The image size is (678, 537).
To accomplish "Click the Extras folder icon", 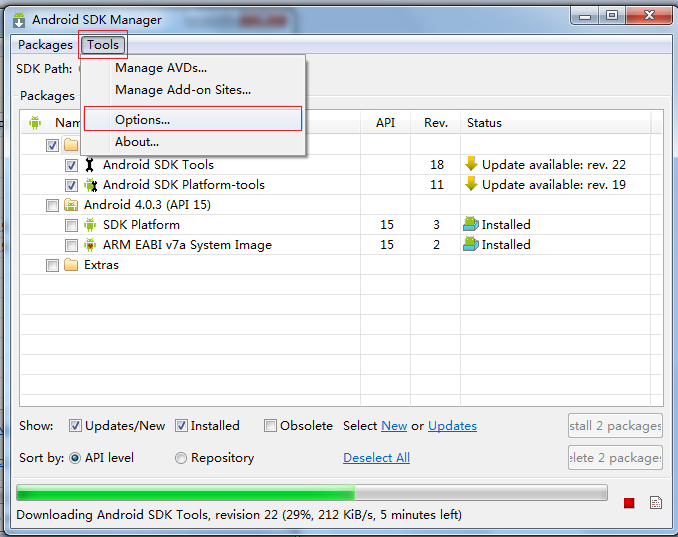I will point(71,265).
